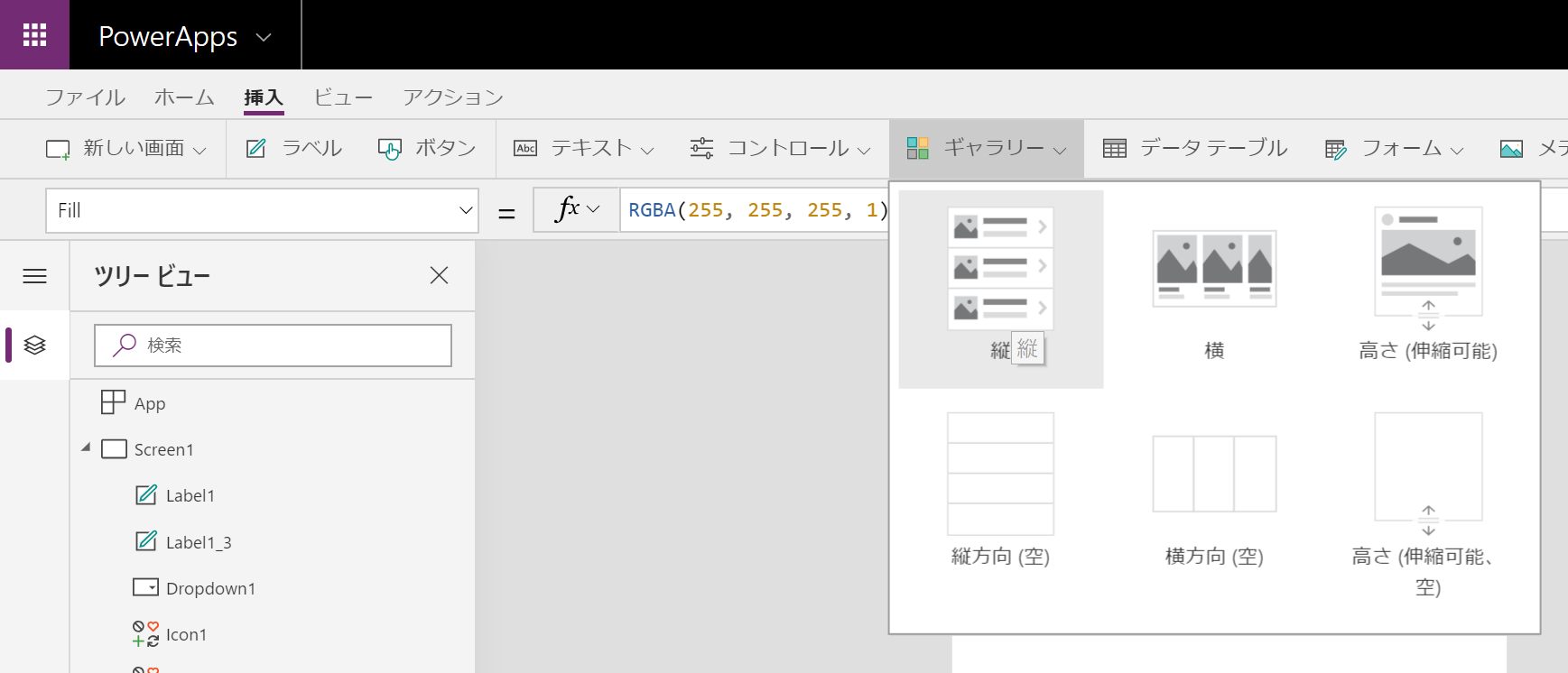Insert a ラベル control
The image size is (1568, 673).
coord(294,148)
